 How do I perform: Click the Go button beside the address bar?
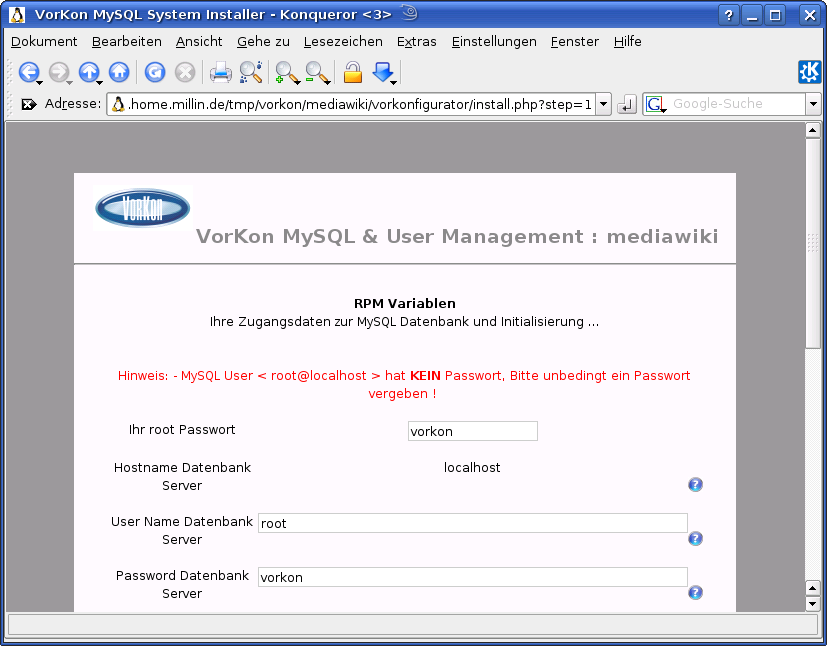627,104
